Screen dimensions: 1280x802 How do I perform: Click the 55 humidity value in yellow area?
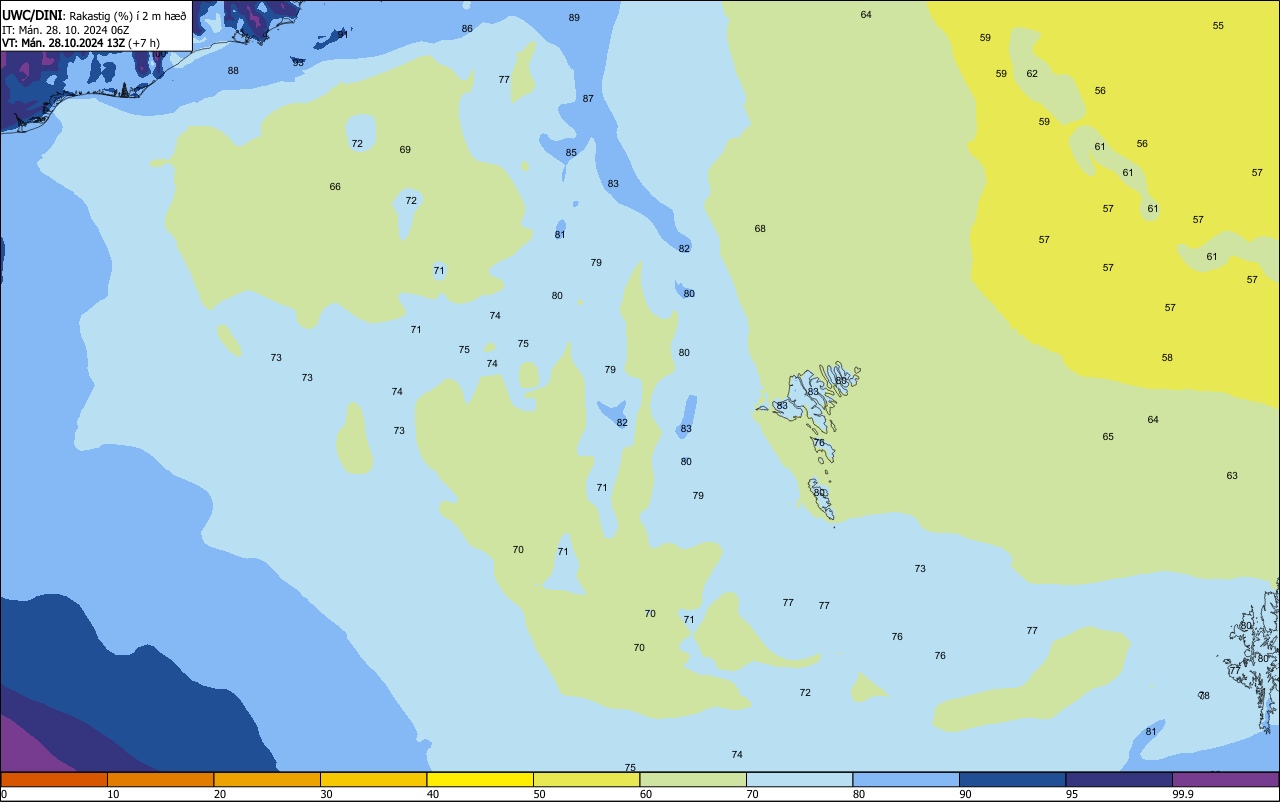(1218, 26)
